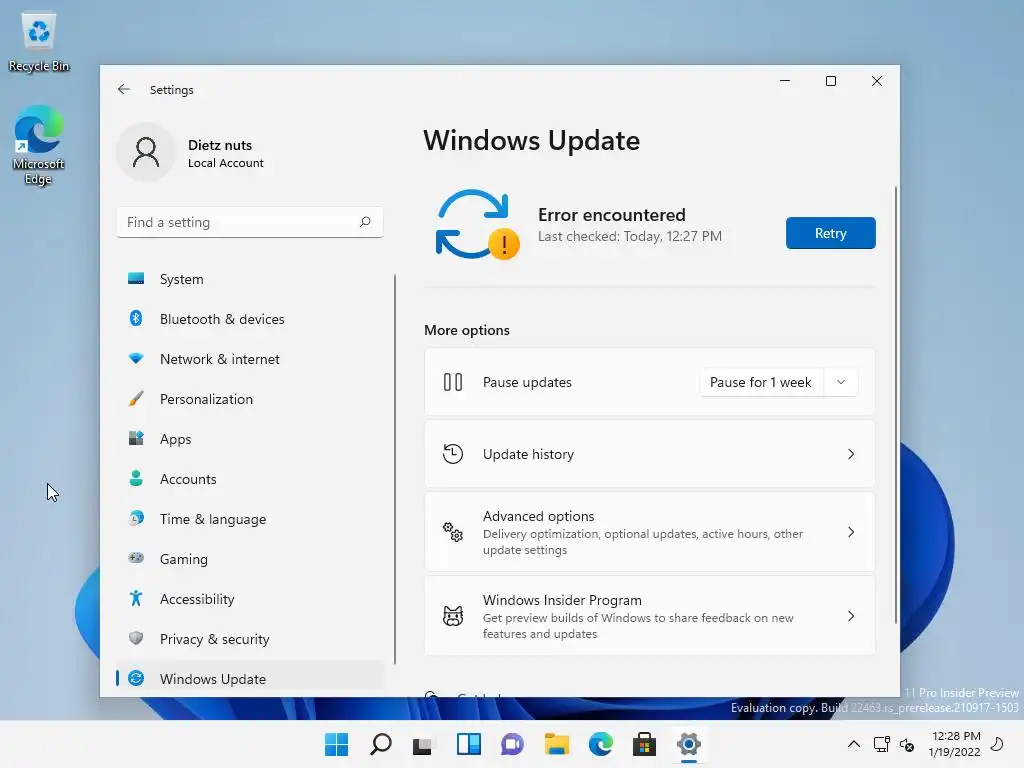
Task: Click the pause bars icon
Action: [453, 382]
